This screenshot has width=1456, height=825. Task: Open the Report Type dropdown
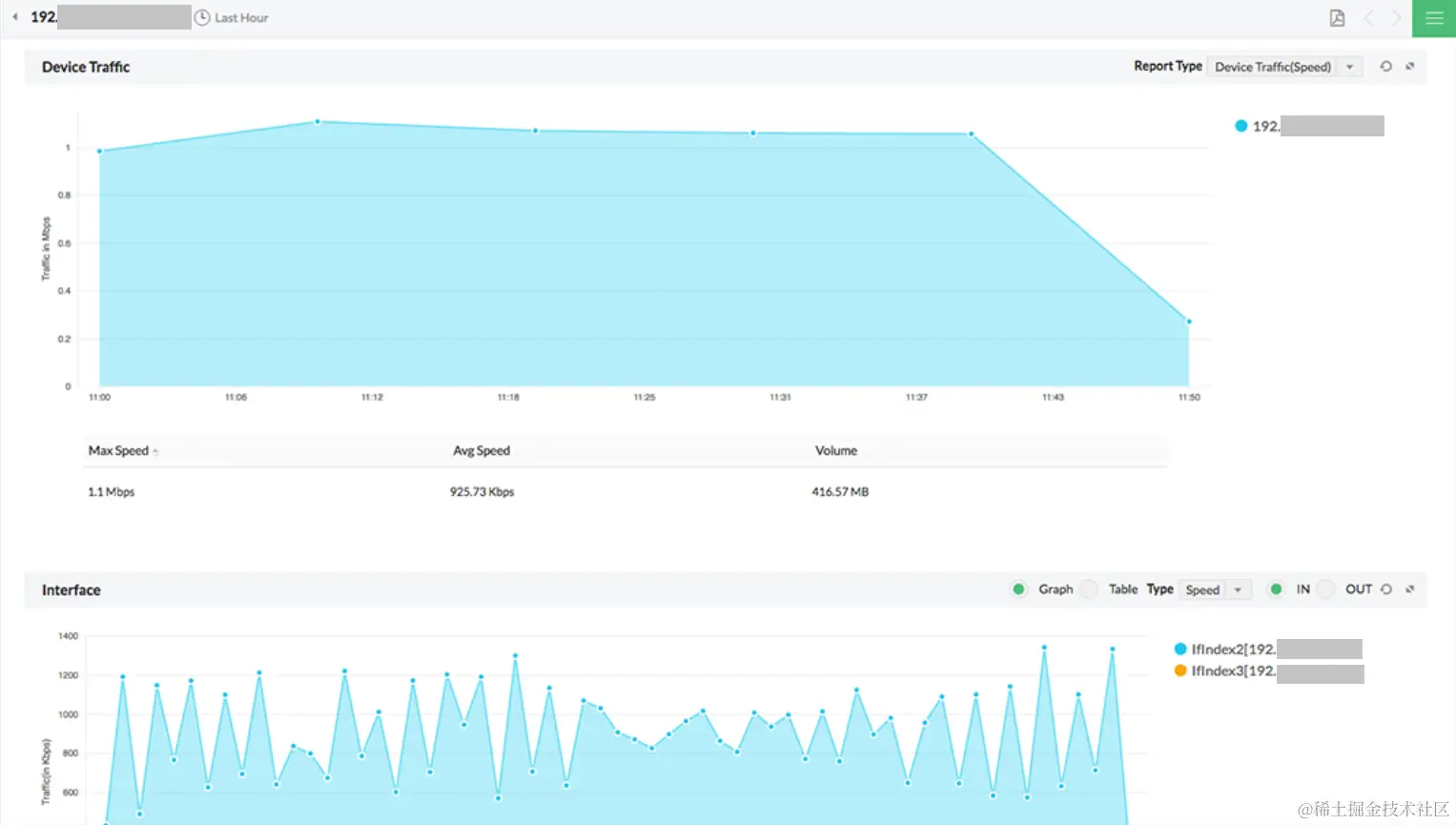[1283, 67]
